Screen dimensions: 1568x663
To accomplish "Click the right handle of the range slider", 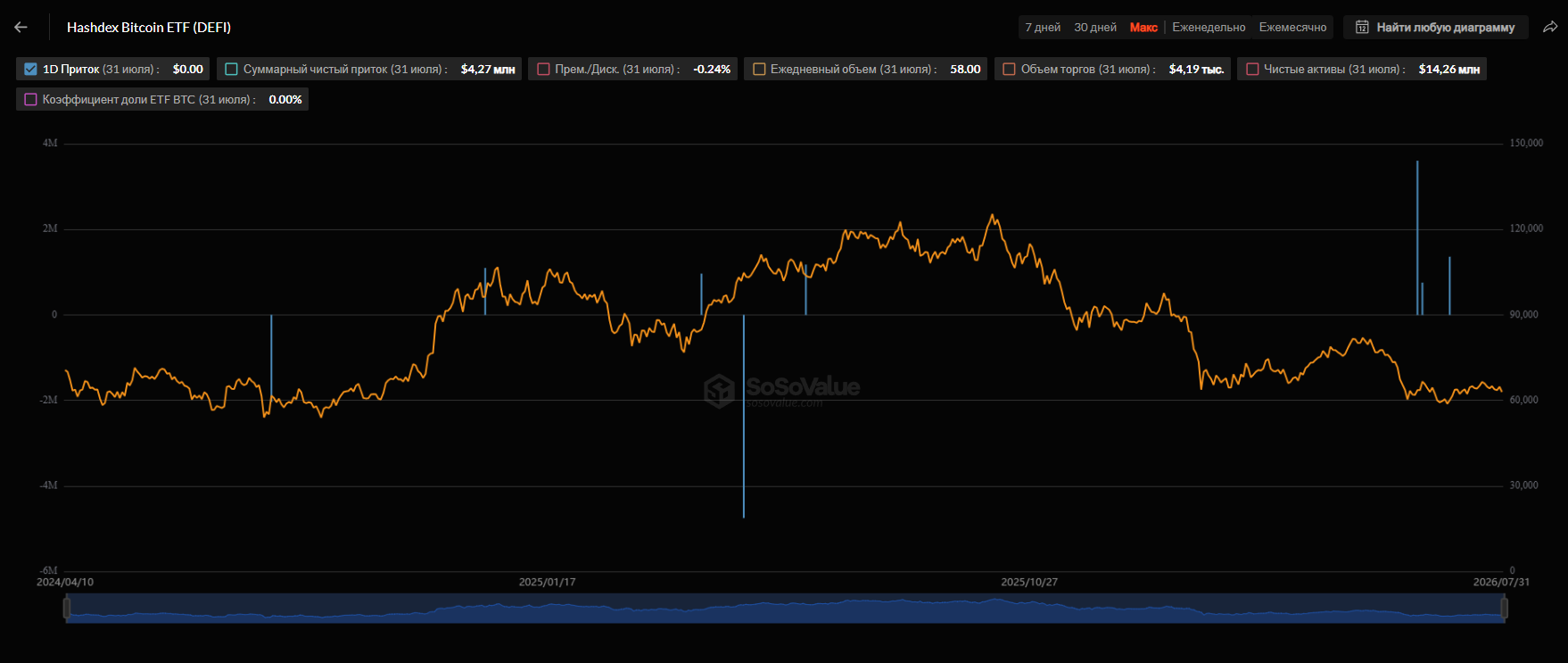I will 1505,609.
